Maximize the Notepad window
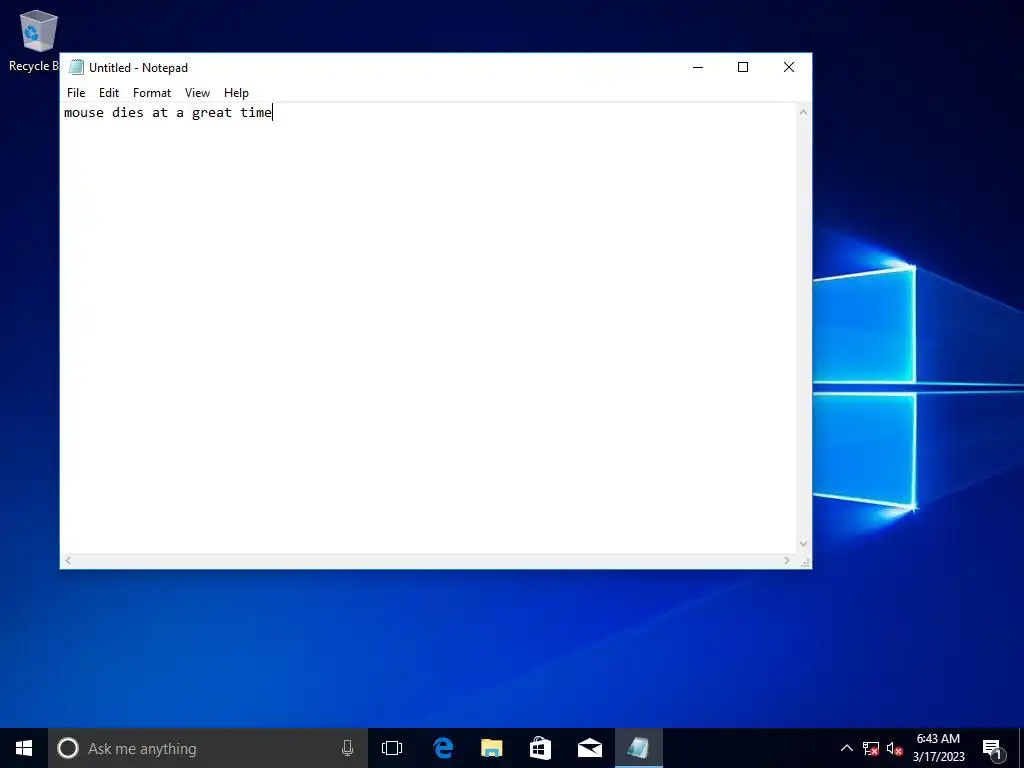Screen dimensions: 1024x768 point(743,67)
